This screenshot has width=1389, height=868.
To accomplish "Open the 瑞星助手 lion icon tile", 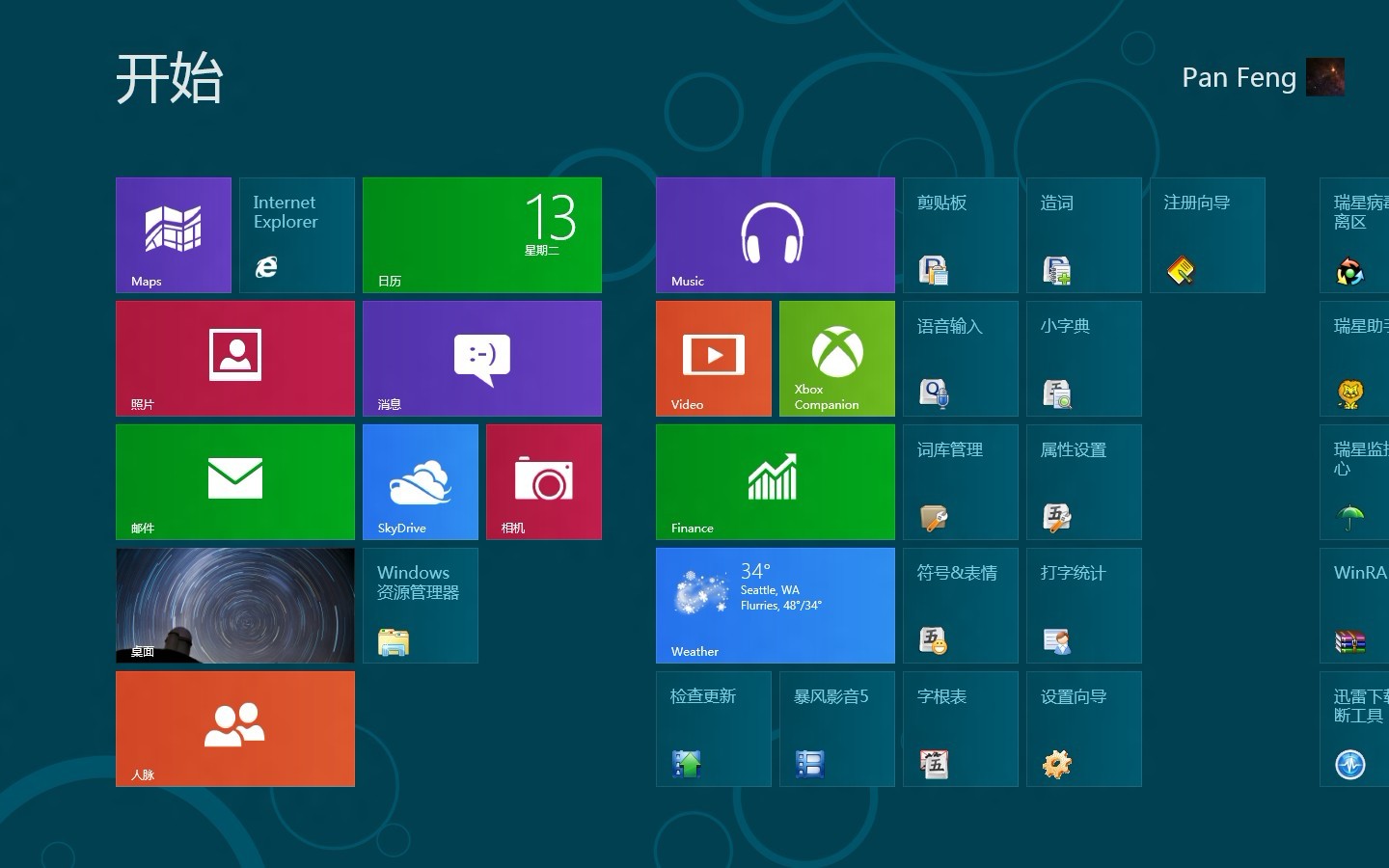I will coord(1354,359).
